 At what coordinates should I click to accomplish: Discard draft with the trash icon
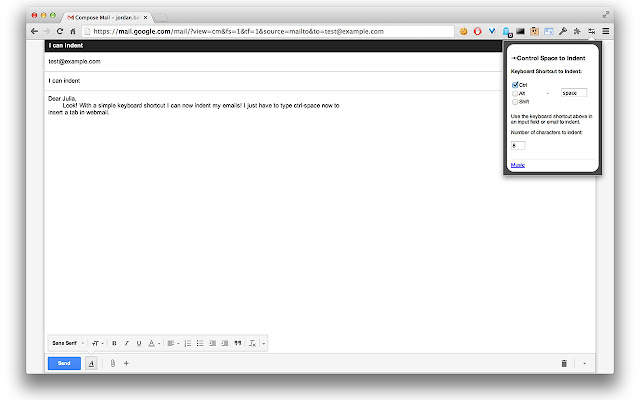564,363
